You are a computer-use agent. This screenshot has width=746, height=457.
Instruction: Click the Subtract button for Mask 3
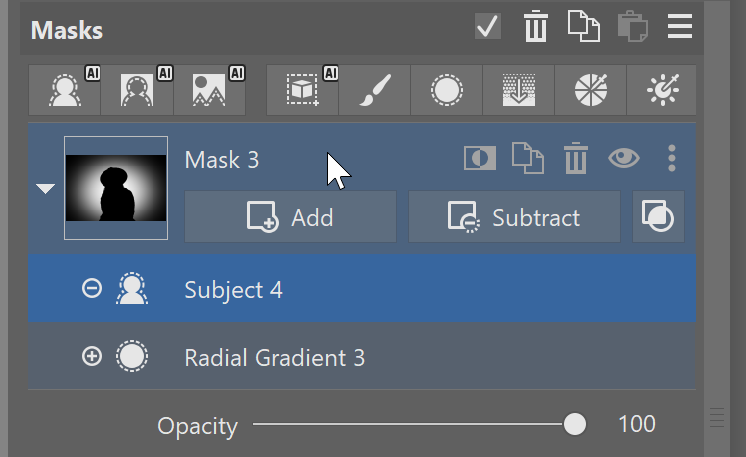pos(514,217)
